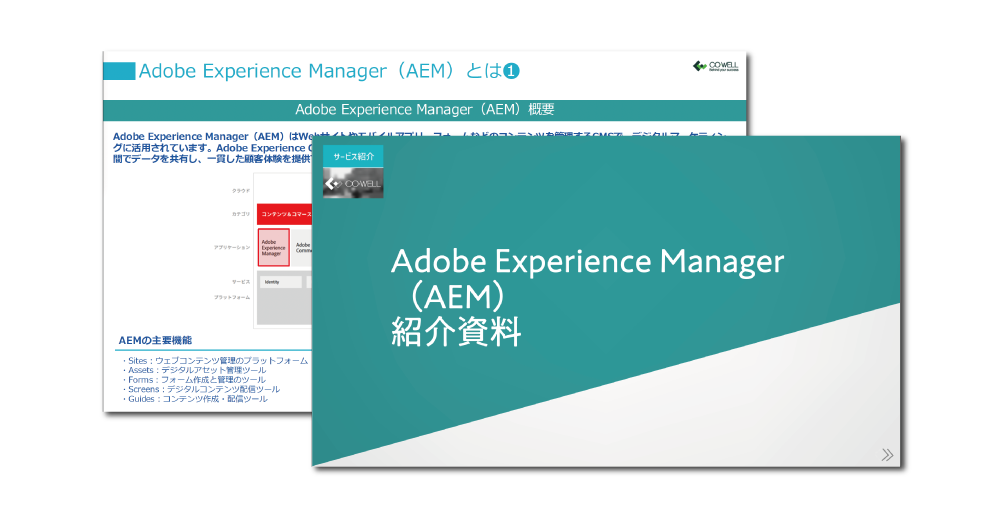Click the Identity service box
1000x528 pixels.
click(x=281, y=282)
